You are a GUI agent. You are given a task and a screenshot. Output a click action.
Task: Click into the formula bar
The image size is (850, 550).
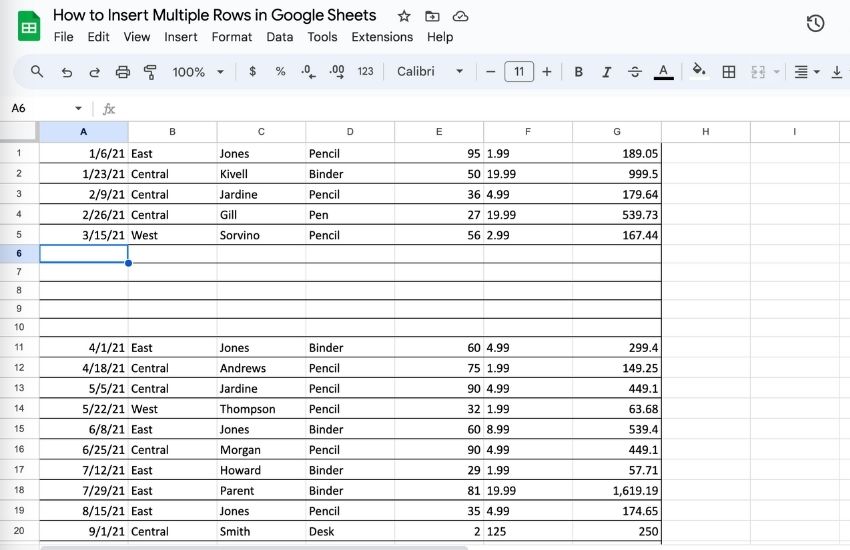coord(482,108)
